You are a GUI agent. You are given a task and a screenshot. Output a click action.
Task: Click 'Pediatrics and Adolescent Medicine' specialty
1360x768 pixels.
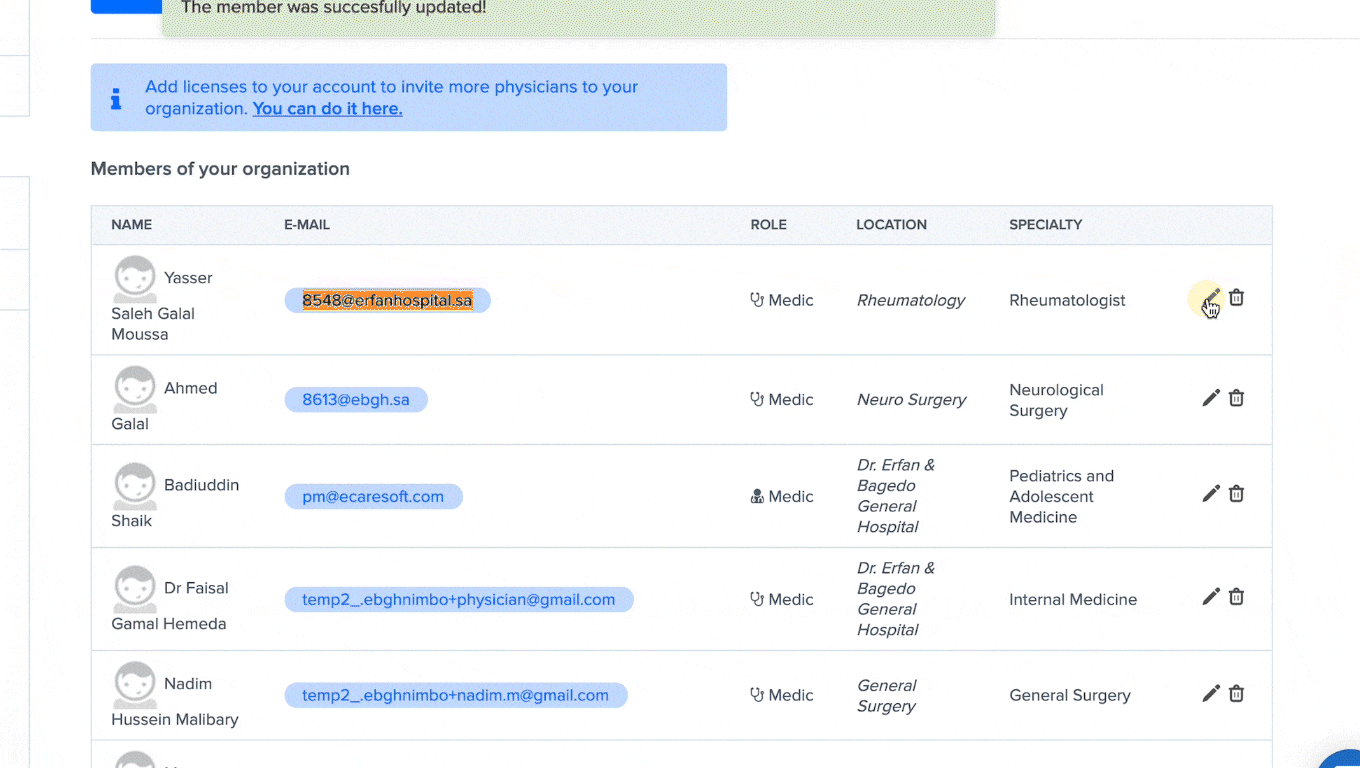click(x=1061, y=496)
